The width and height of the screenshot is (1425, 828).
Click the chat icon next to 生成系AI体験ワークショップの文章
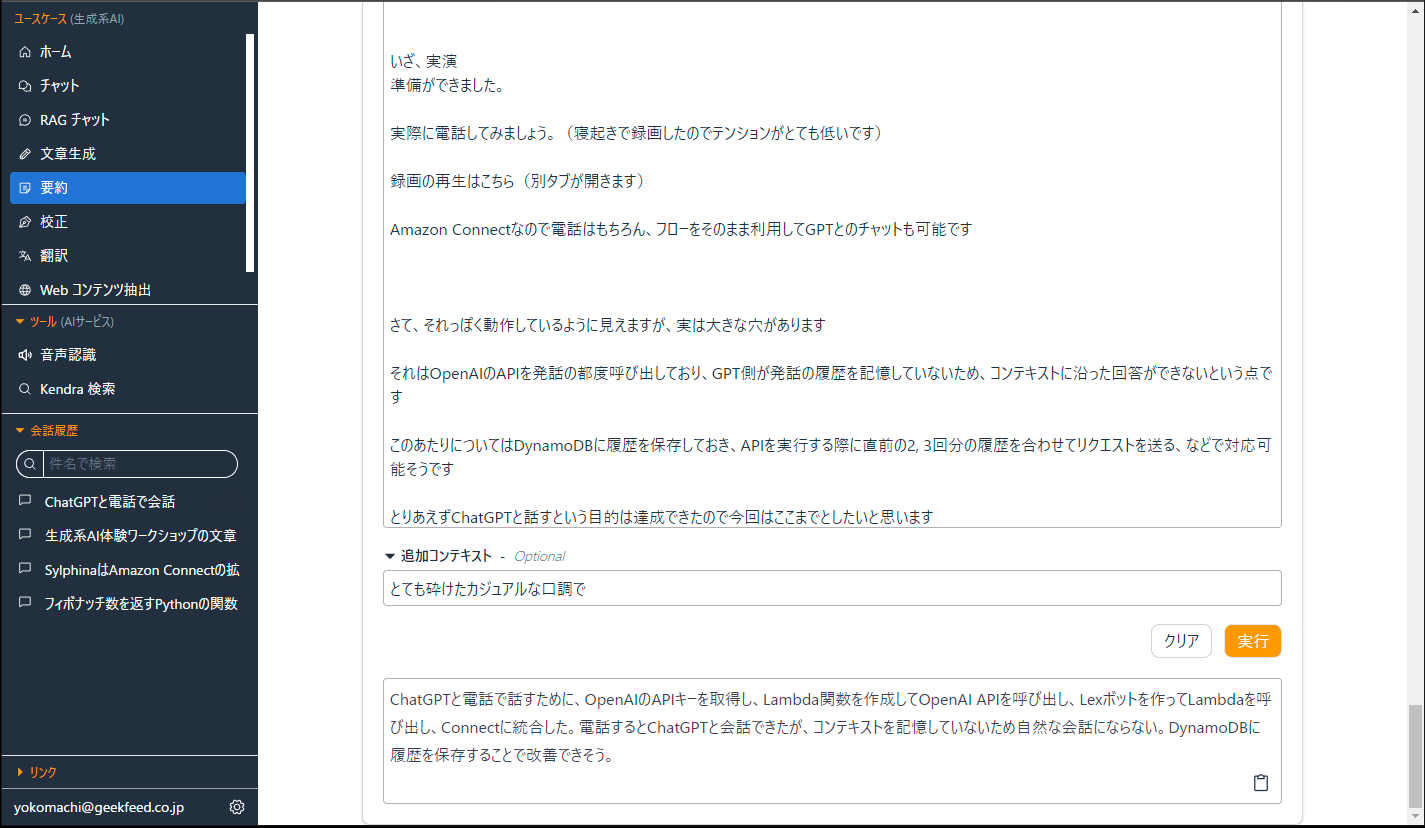[x=25, y=535]
